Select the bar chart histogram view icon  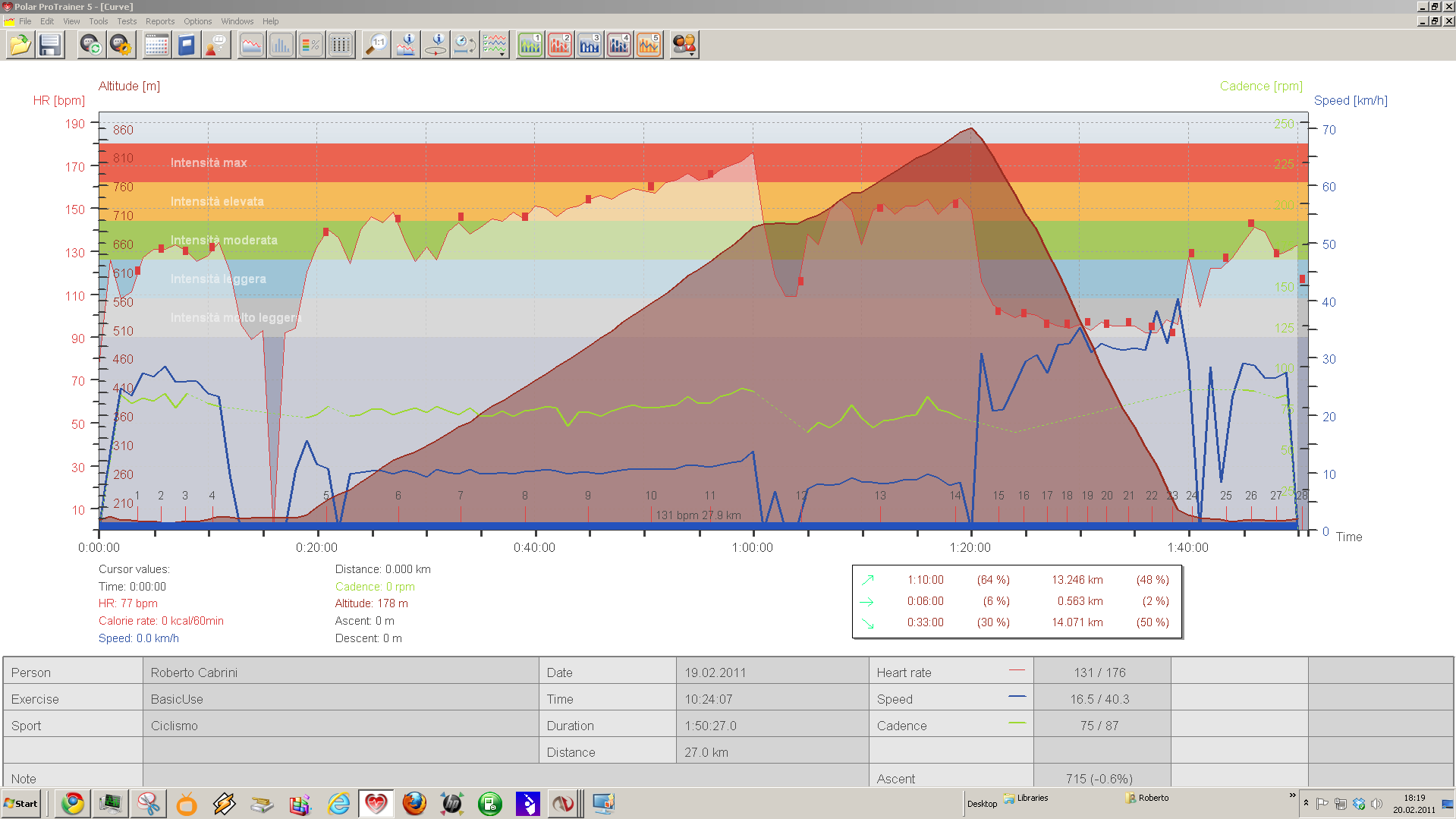(281, 46)
